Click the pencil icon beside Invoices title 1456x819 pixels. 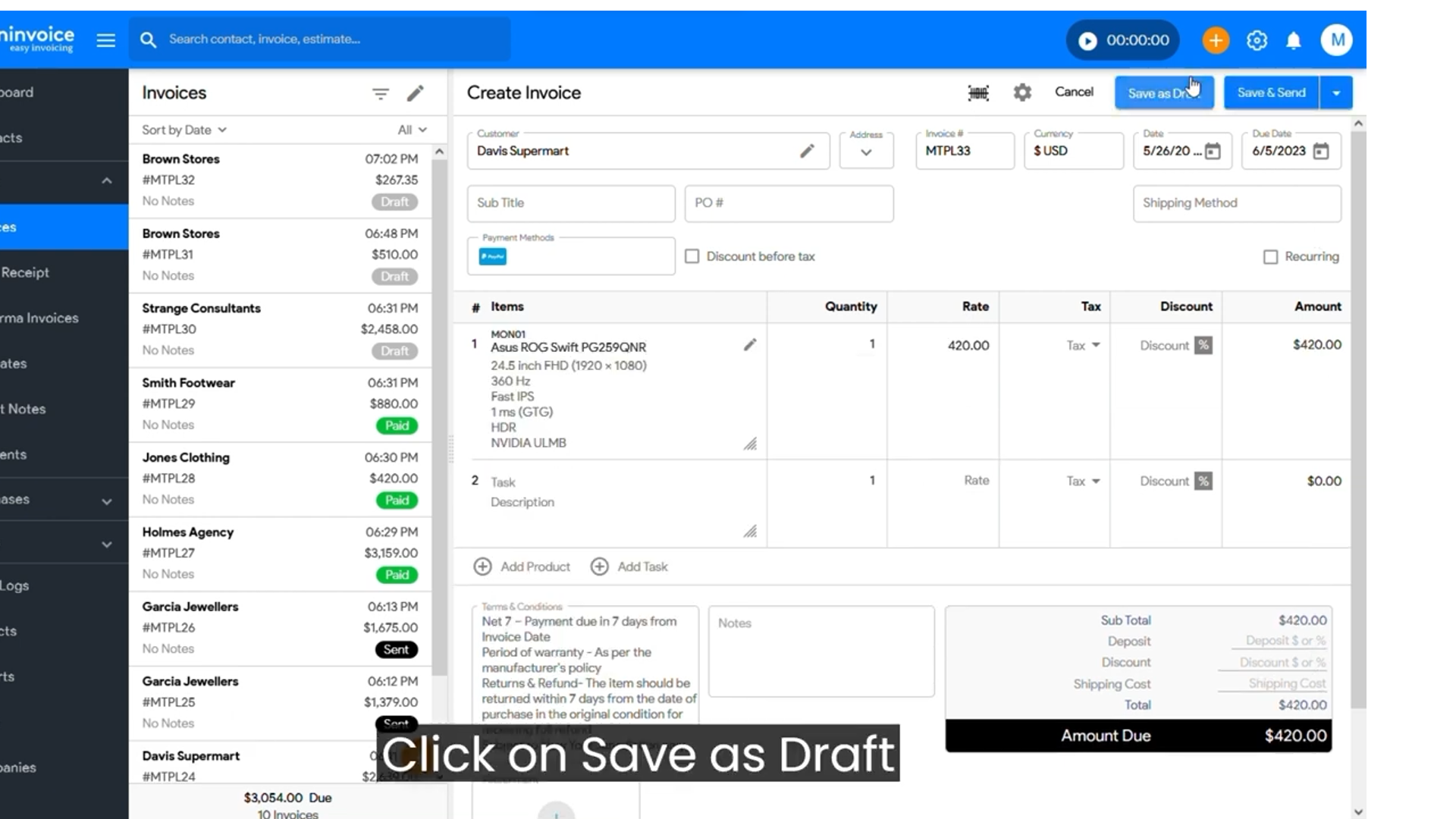pyautogui.click(x=415, y=93)
